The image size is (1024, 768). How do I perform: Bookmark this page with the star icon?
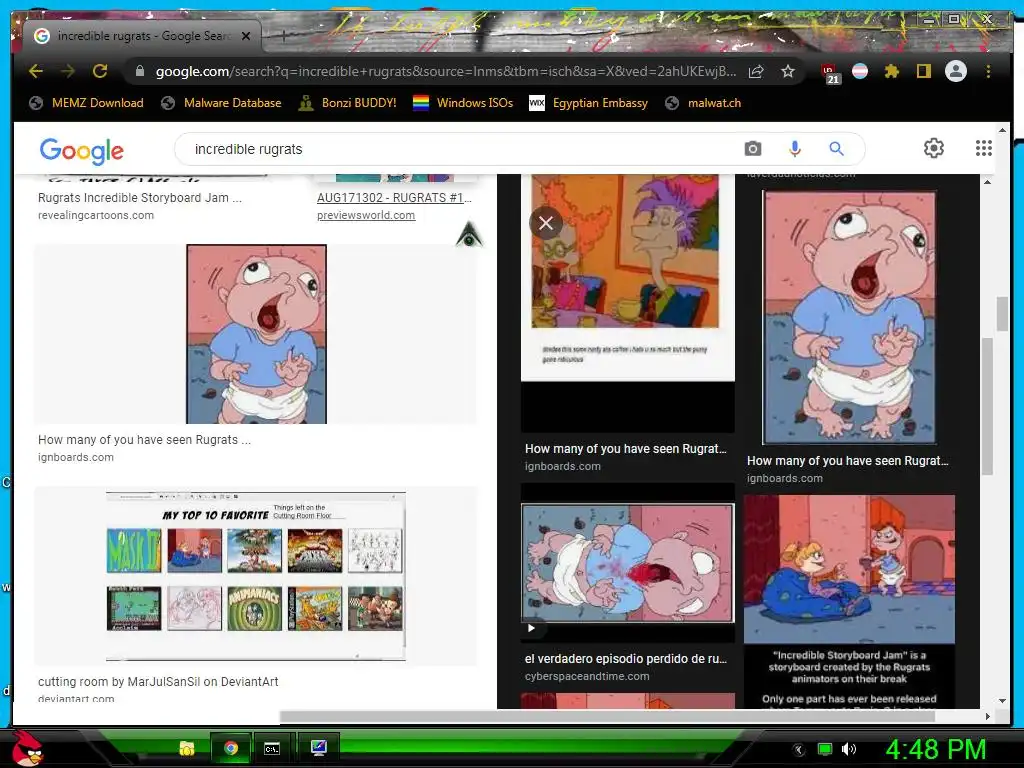pos(788,71)
